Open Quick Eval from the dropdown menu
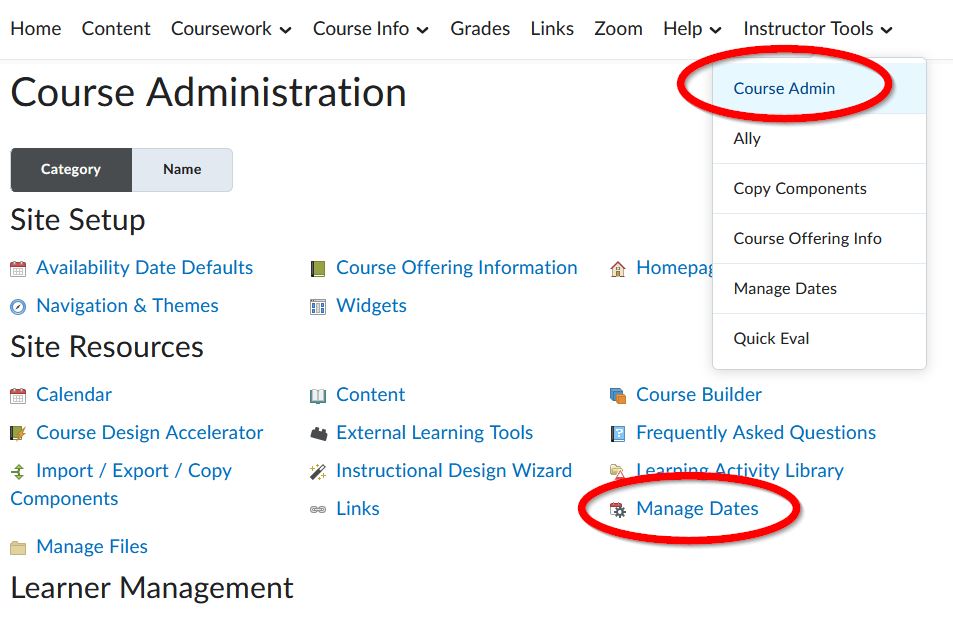Screen dimensions: 953x624 coord(771,338)
